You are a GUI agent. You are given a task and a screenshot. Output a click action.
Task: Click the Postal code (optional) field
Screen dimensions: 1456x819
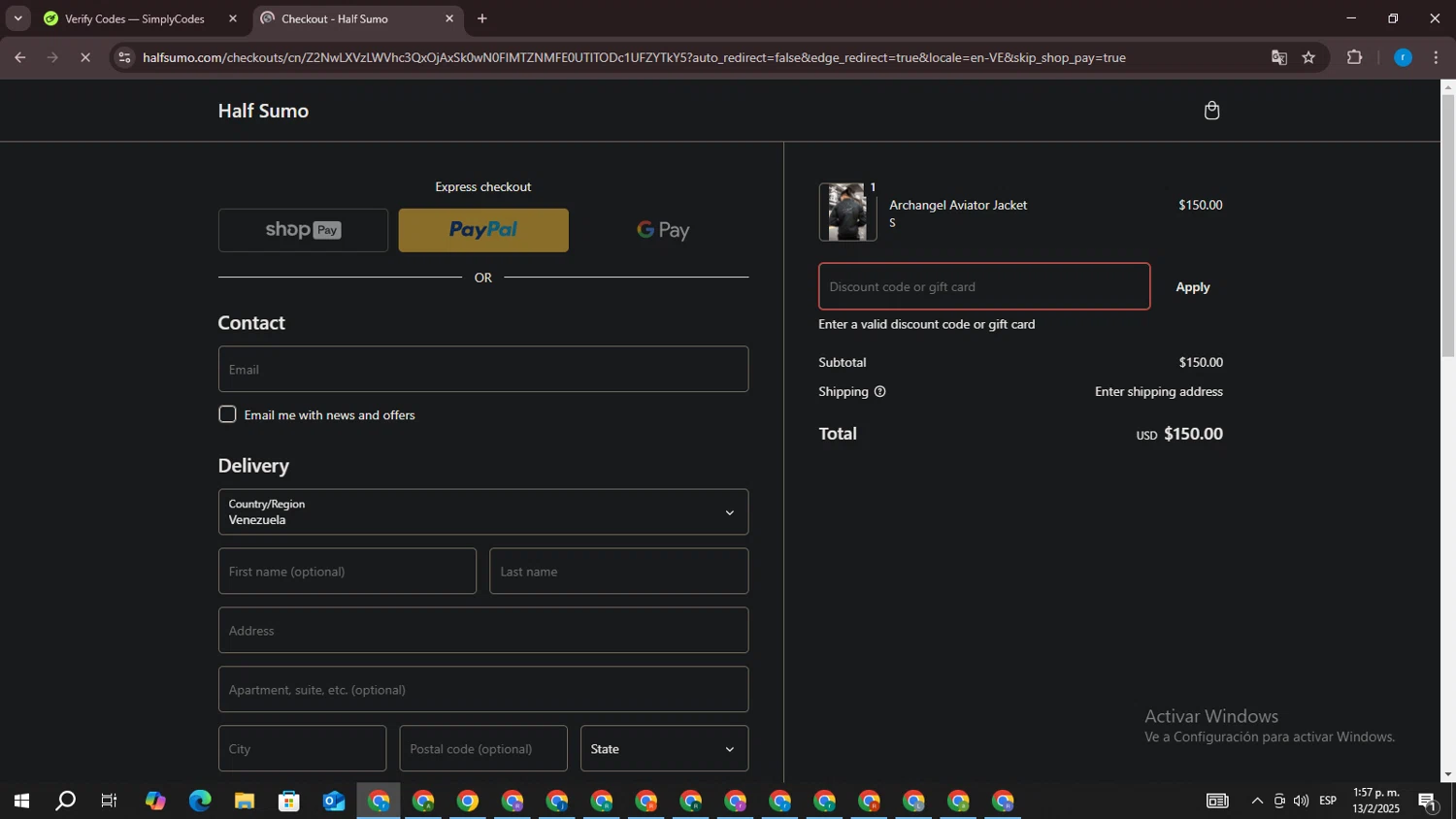tap(483, 748)
